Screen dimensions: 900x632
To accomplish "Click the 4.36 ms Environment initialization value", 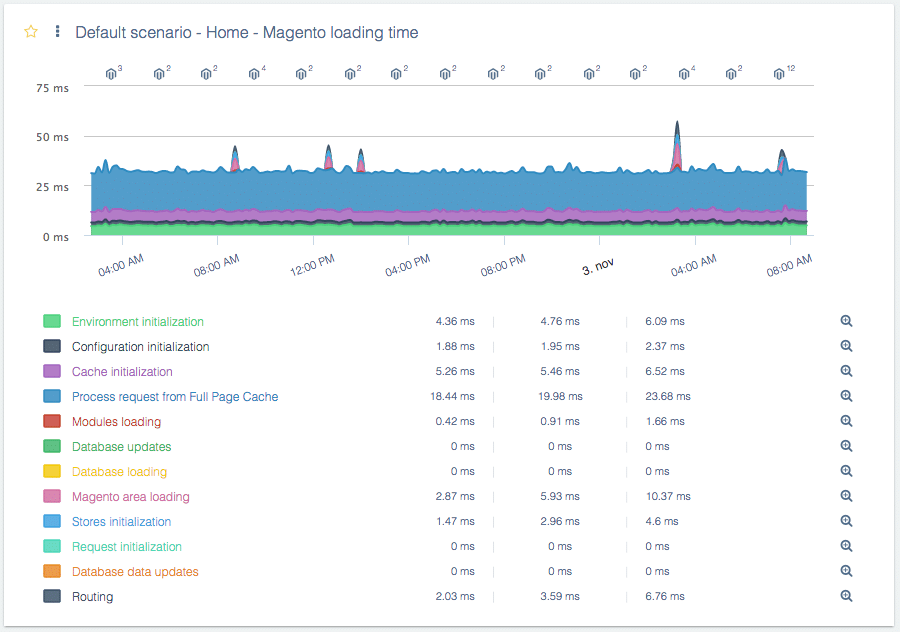I will pos(455,321).
